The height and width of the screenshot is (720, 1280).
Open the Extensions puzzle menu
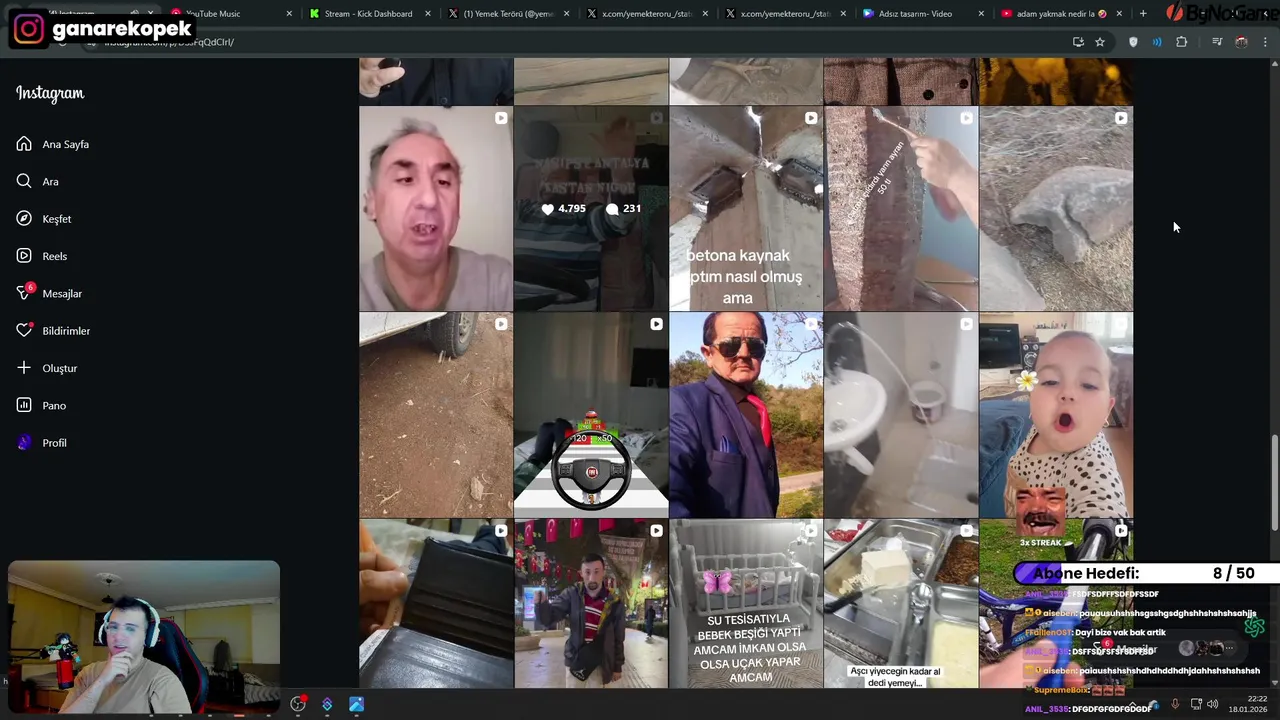coord(1182,42)
